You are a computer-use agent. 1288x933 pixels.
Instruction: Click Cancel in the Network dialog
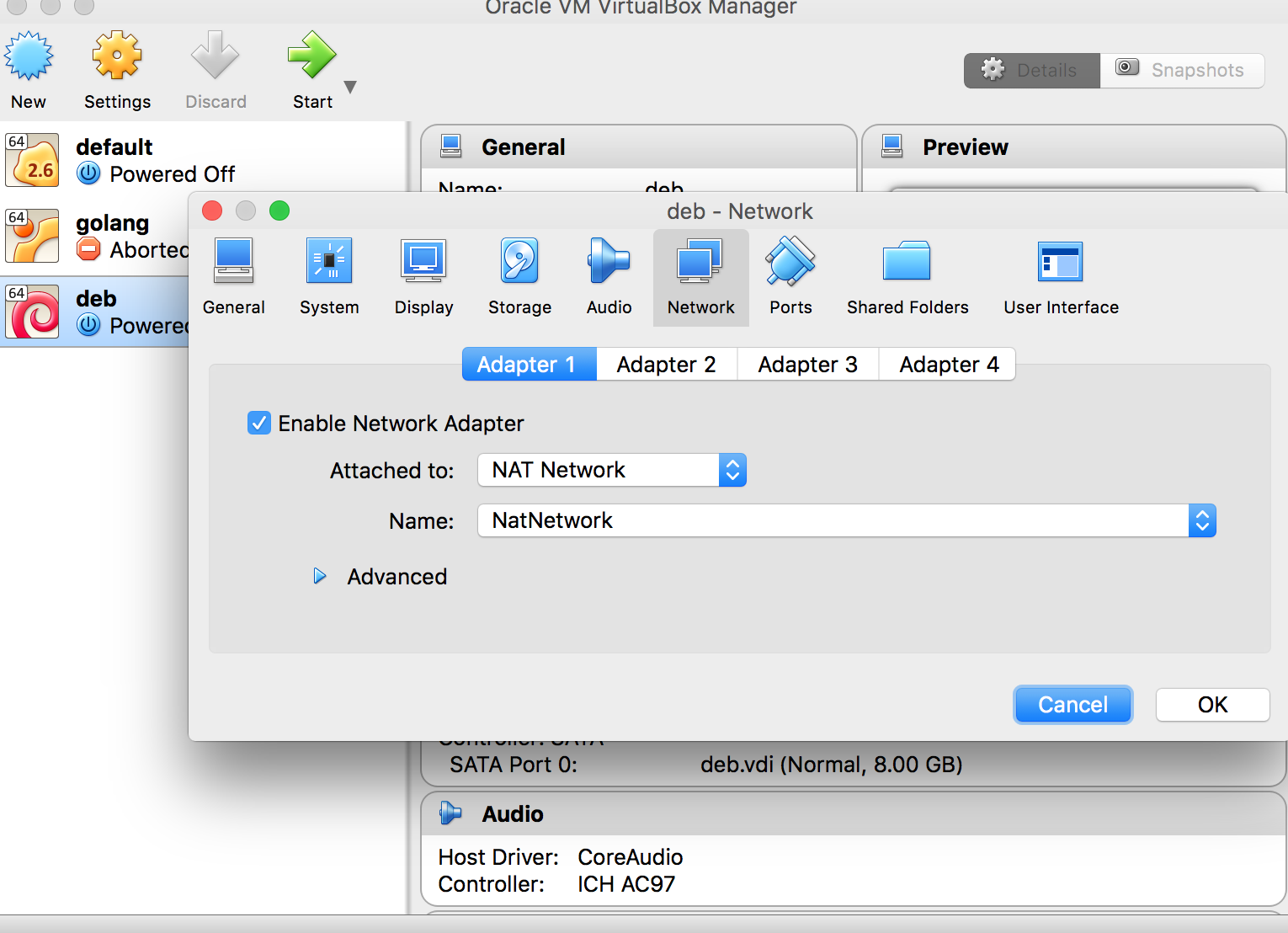point(1073,705)
